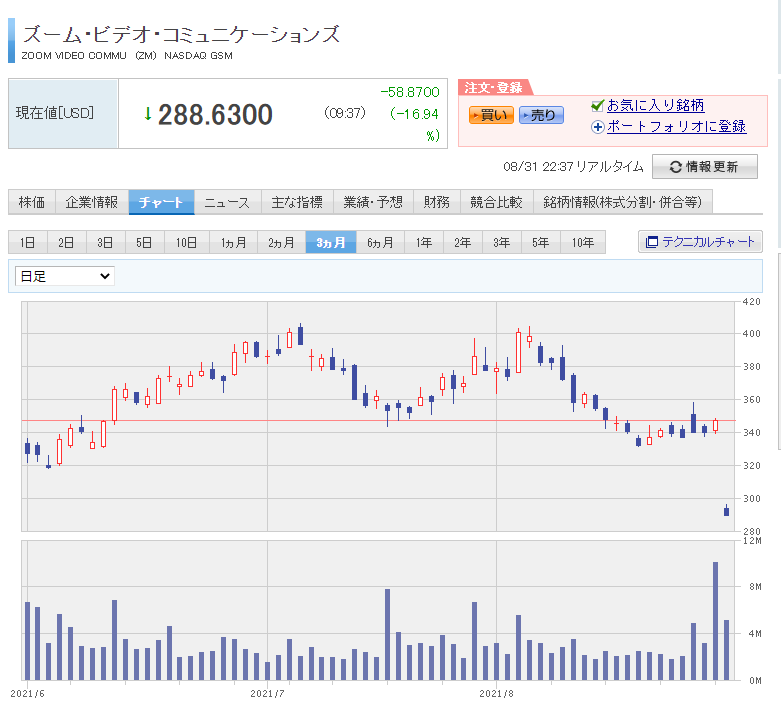Open the 業績・予想 tab
Viewport: 781px width, 704px height.
(x=373, y=202)
